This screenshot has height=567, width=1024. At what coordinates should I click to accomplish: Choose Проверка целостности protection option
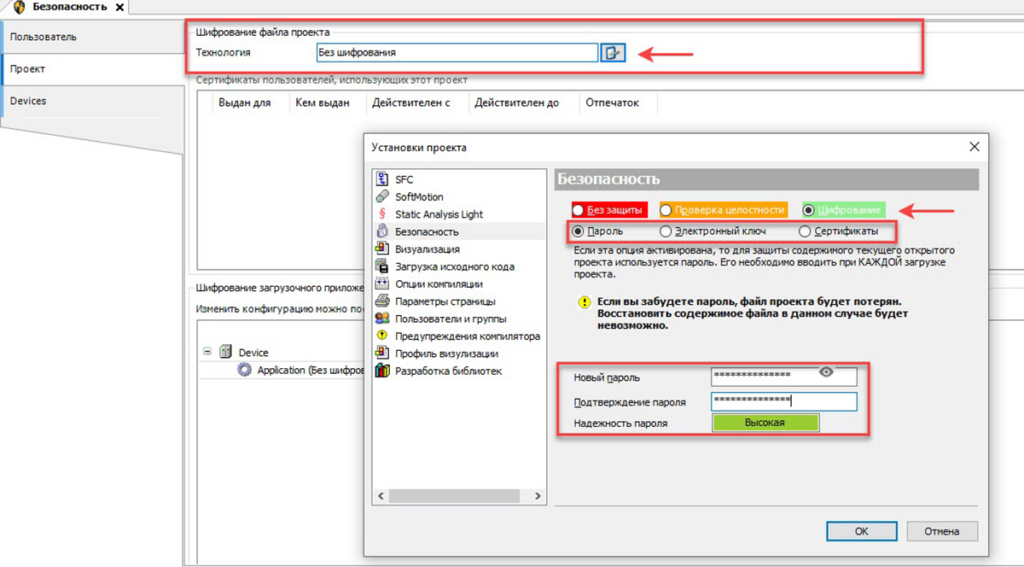pyautogui.click(x=666, y=210)
